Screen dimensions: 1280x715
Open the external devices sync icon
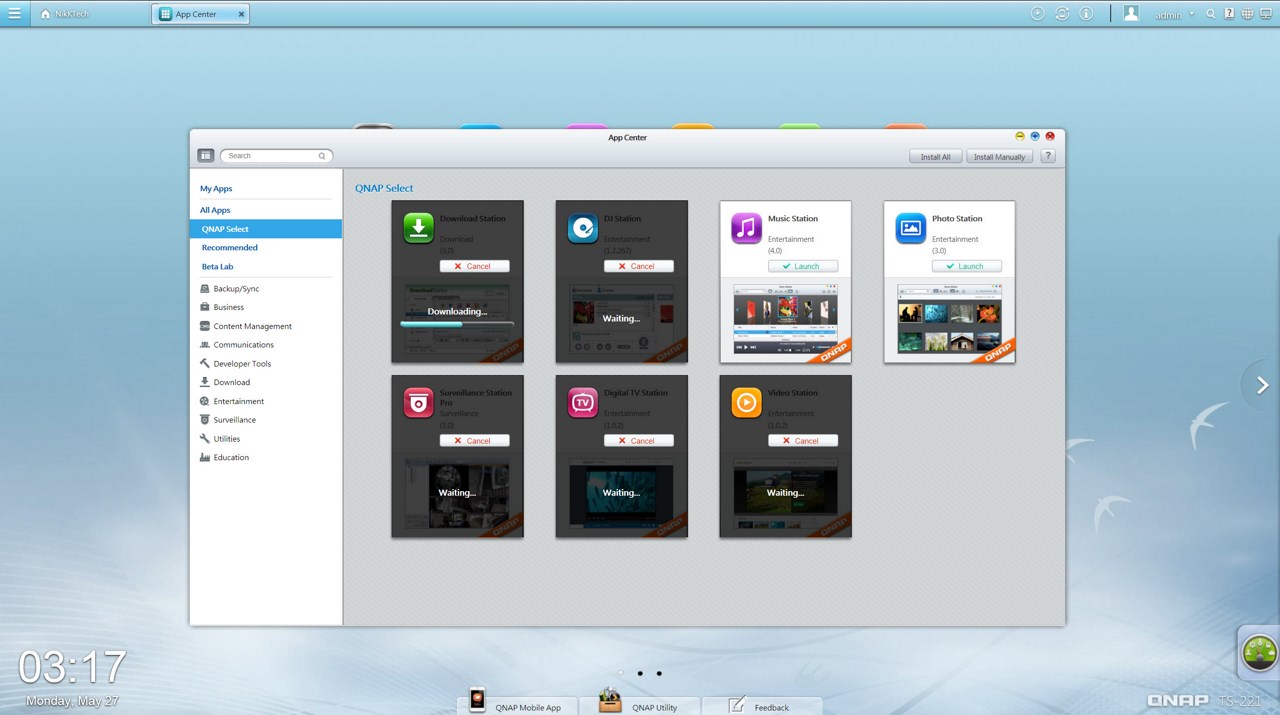click(x=1062, y=14)
